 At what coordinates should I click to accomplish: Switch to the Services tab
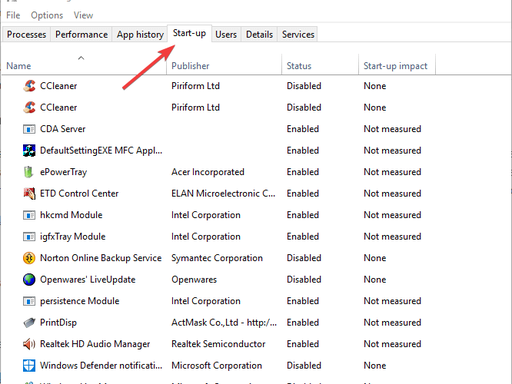[x=298, y=34]
